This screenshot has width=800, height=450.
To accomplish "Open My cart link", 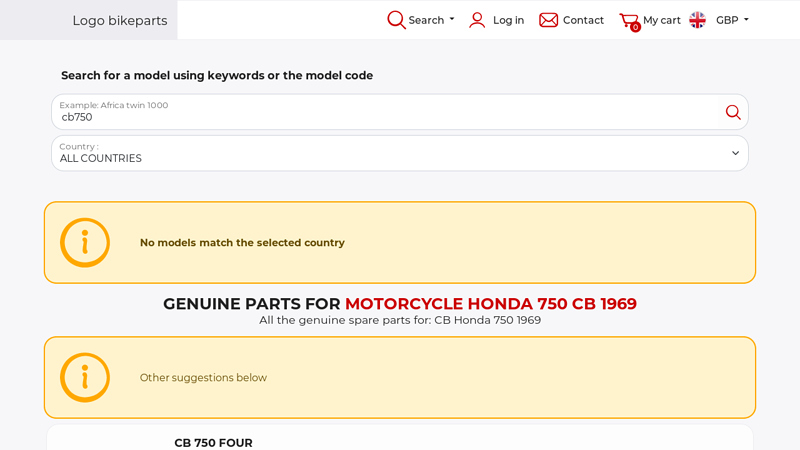I will [662, 20].
